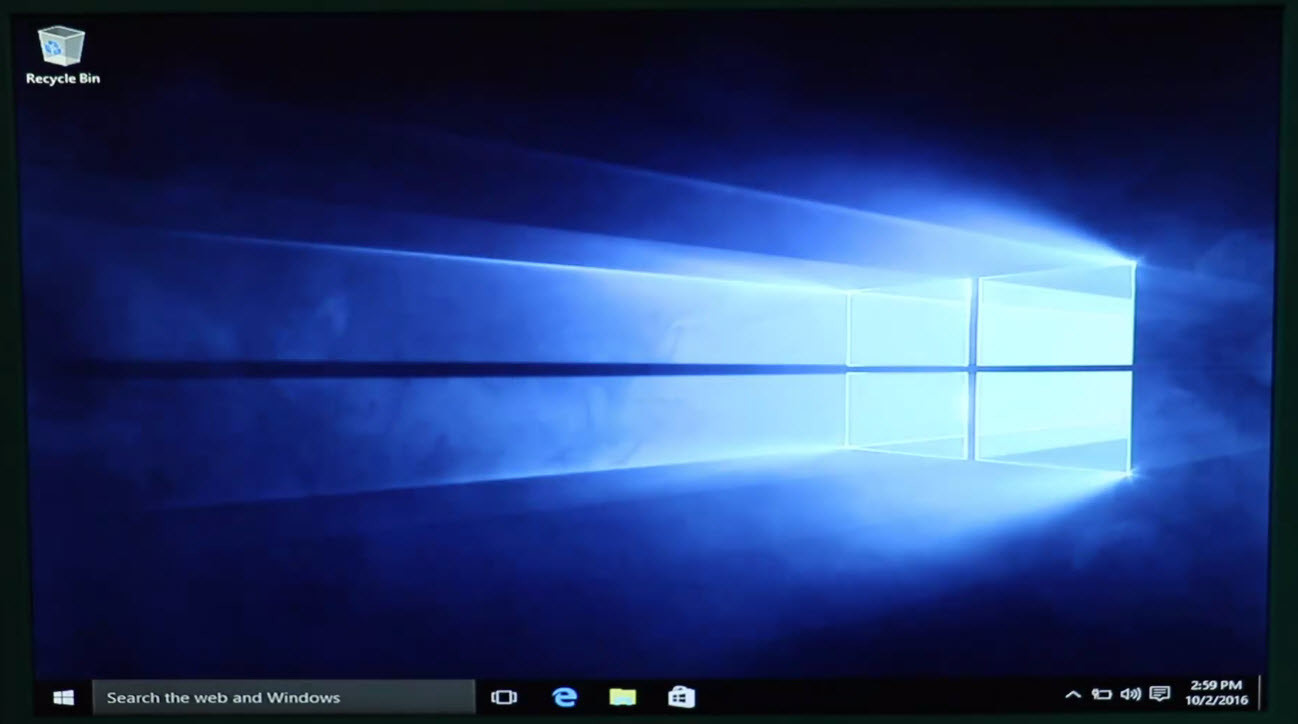
Task: Click the Search the web and Windows box
Action: (x=283, y=697)
